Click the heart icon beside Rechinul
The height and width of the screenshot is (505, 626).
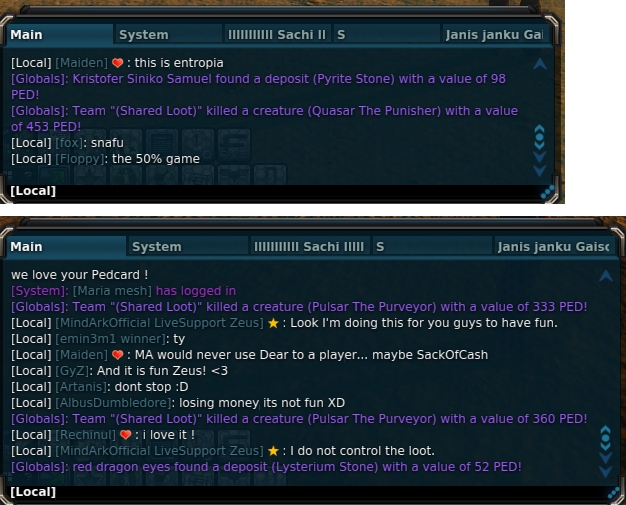(125, 435)
